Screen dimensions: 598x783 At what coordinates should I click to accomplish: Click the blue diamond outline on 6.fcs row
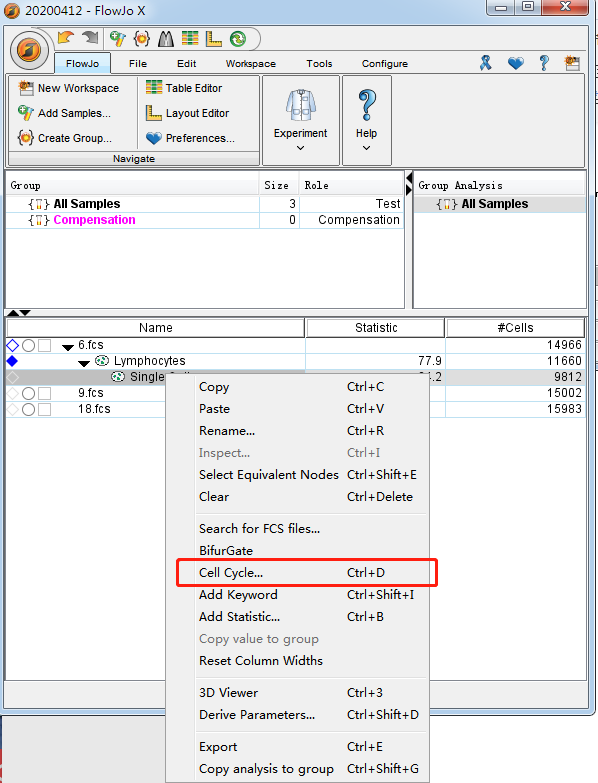pyautogui.click(x=12, y=345)
